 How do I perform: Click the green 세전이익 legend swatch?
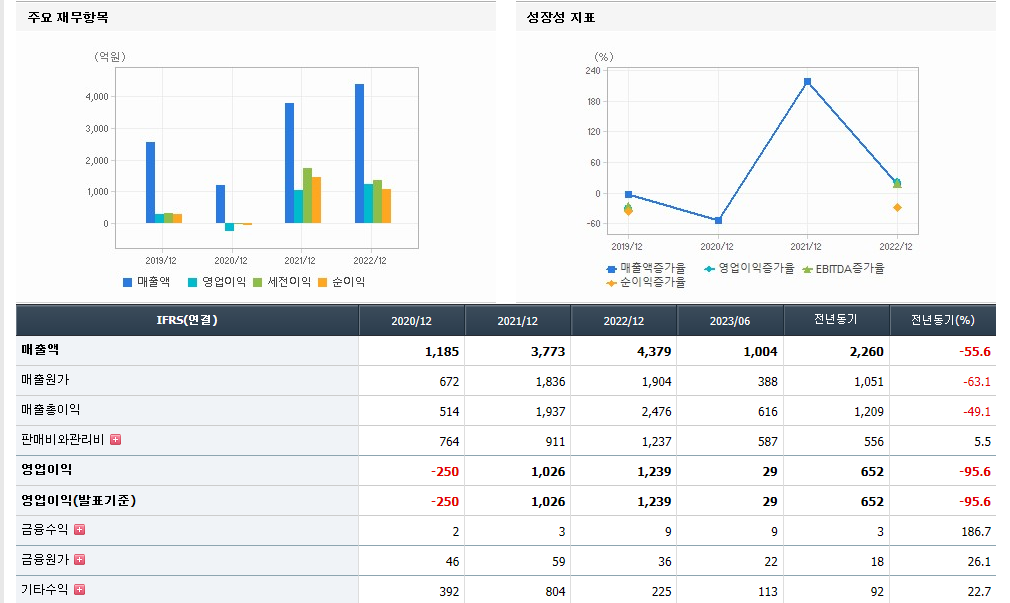pyautogui.click(x=258, y=282)
